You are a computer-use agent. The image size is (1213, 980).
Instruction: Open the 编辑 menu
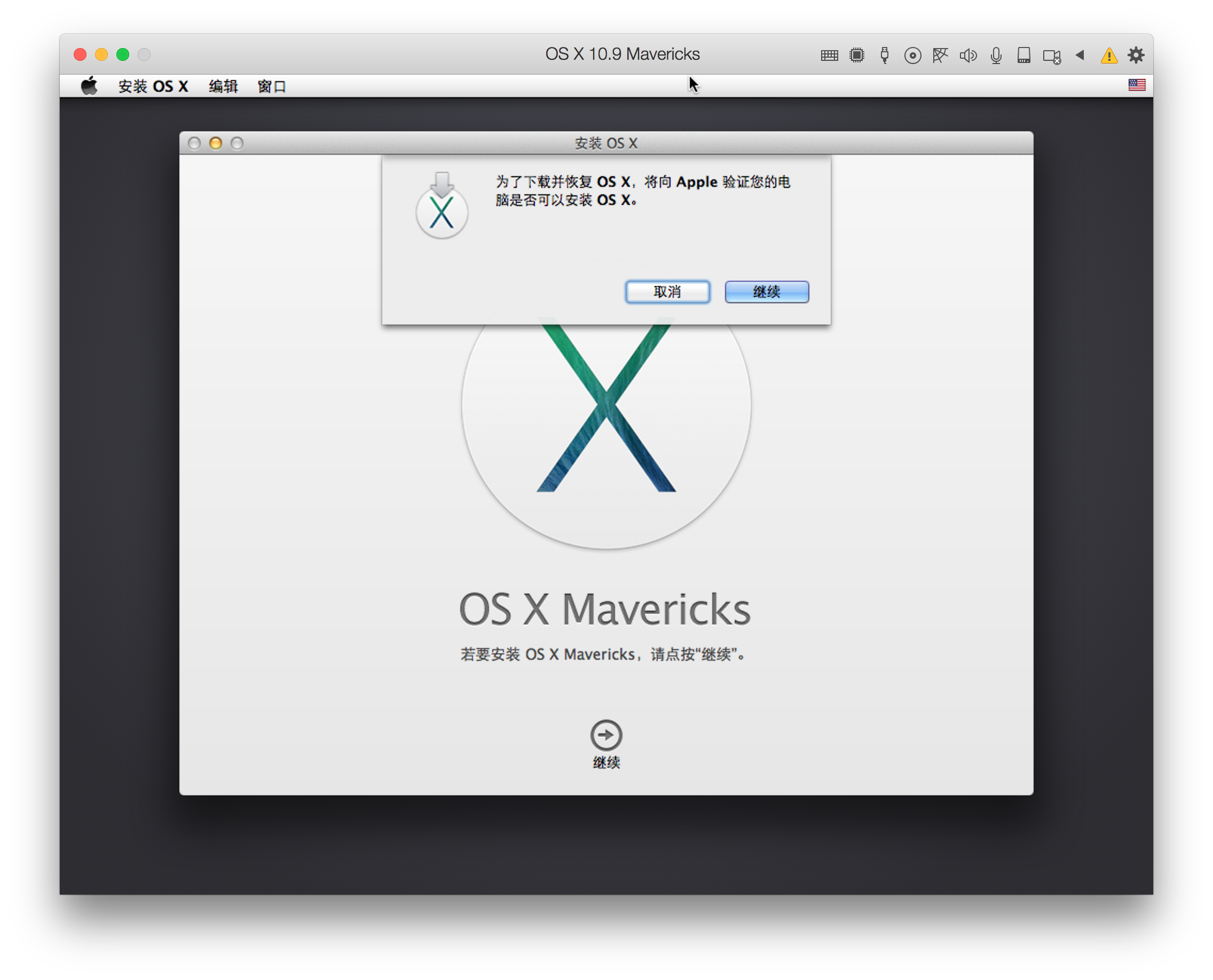point(223,86)
